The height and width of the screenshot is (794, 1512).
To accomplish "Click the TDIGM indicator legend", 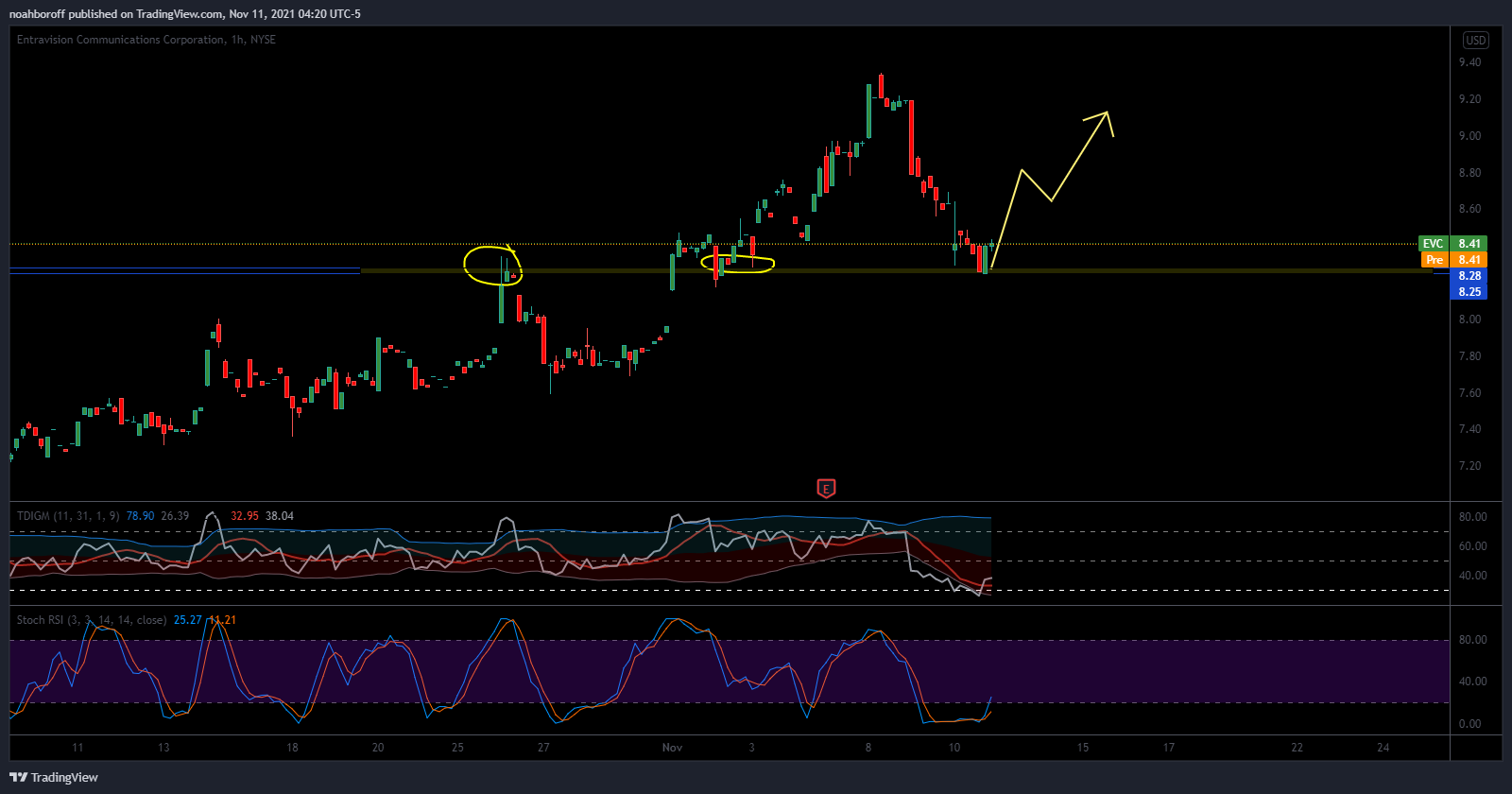I will (68, 516).
